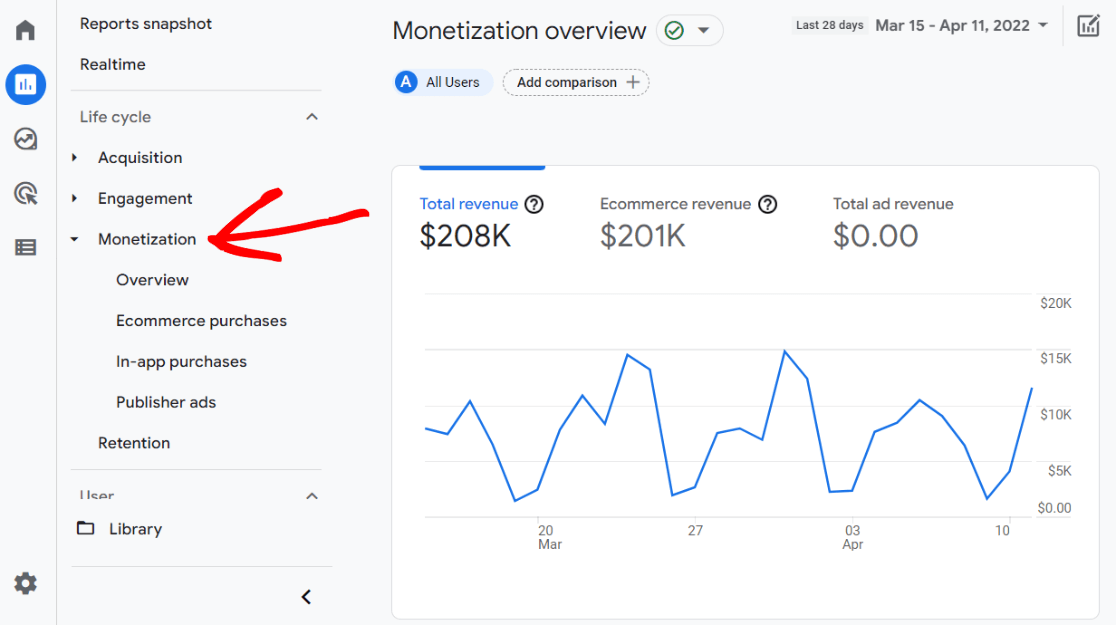Open the Total revenue help tooltip
The width and height of the screenshot is (1116, 625).
click(x=534, y=204)
